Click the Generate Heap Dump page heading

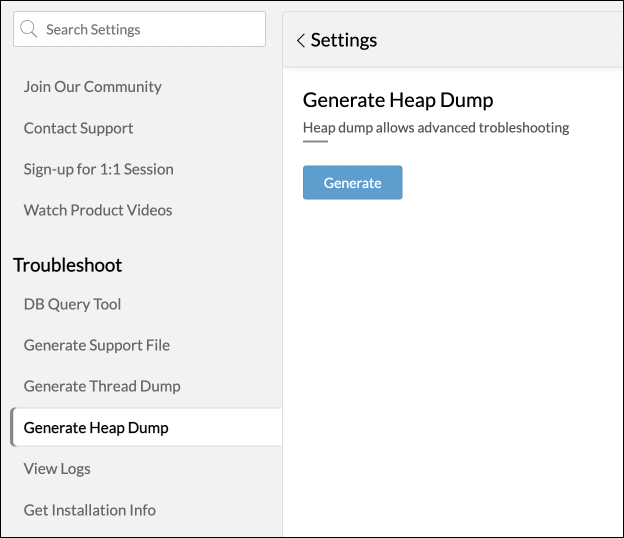[x=398, y=100]
